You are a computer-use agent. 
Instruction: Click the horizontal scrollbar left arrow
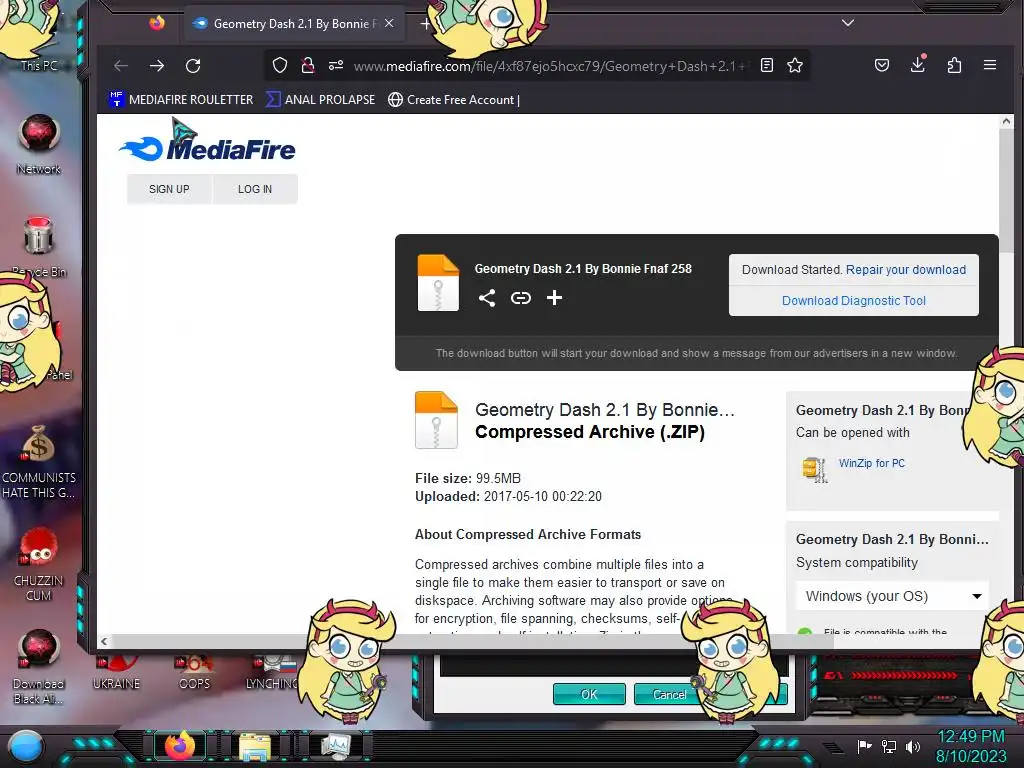(x=104, y=641)
